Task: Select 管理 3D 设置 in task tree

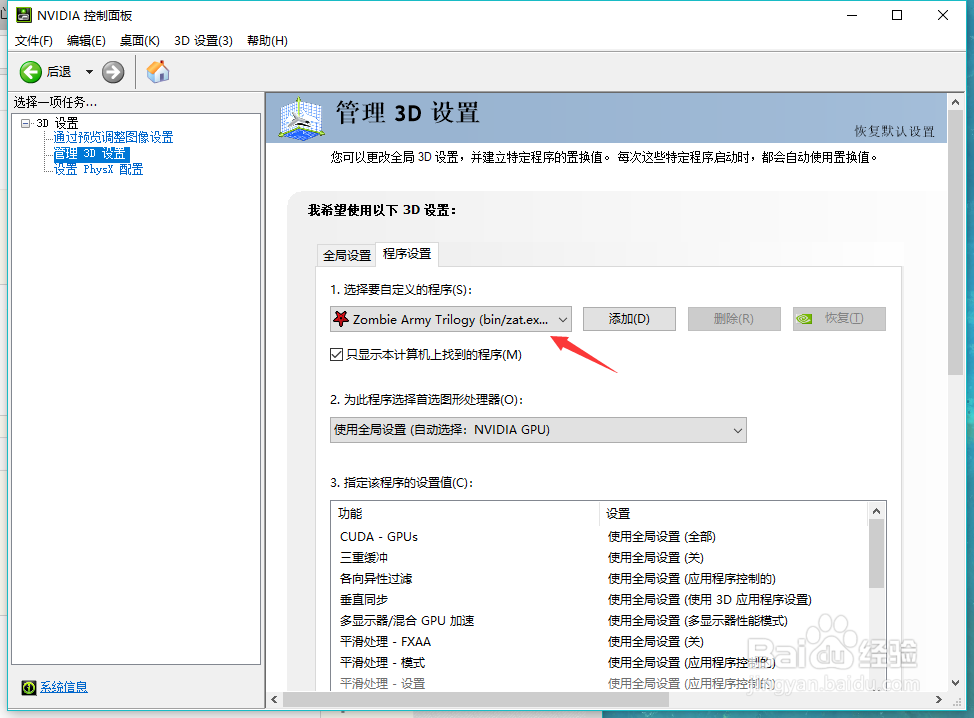Action: click(91, 153)
